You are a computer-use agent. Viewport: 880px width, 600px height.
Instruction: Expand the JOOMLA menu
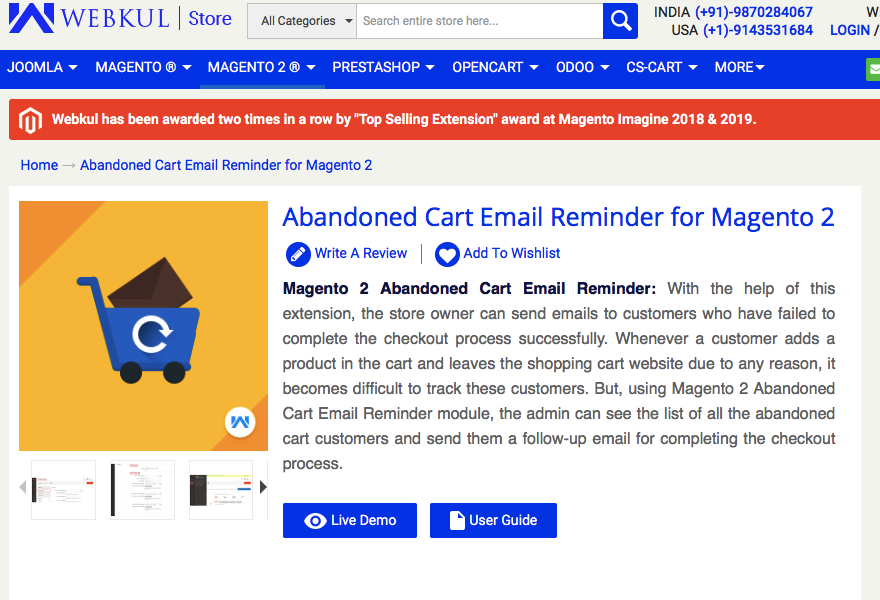click(42, 67)
